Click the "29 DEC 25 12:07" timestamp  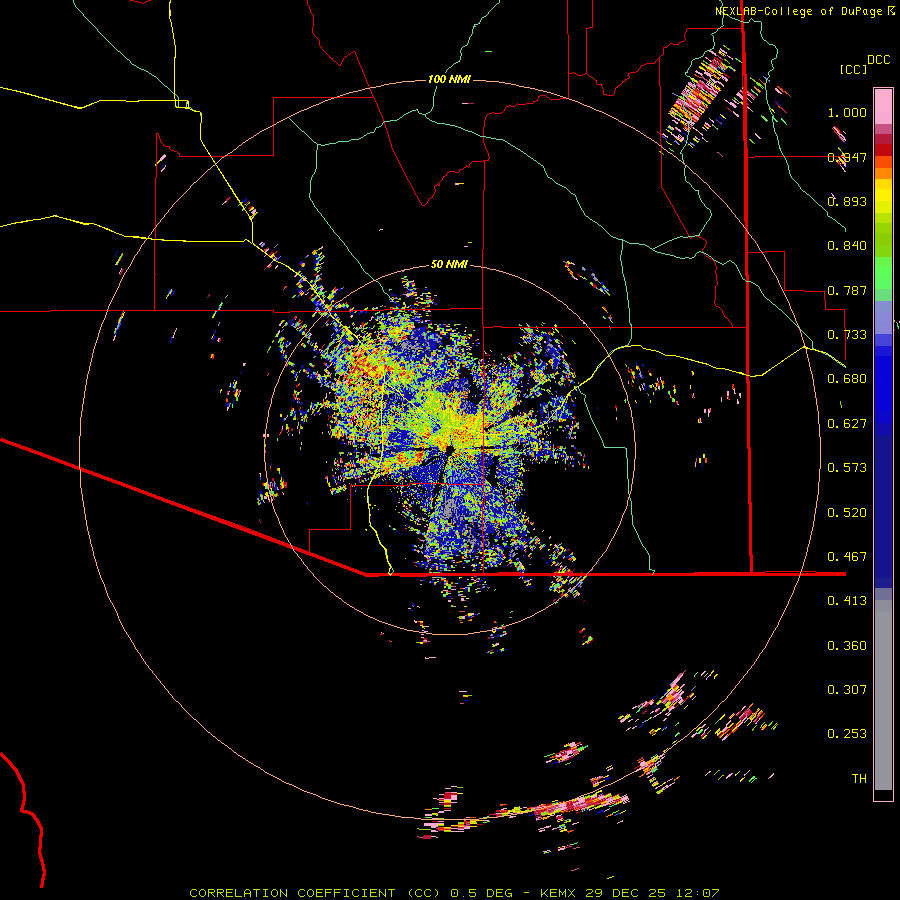pos(652,893)
